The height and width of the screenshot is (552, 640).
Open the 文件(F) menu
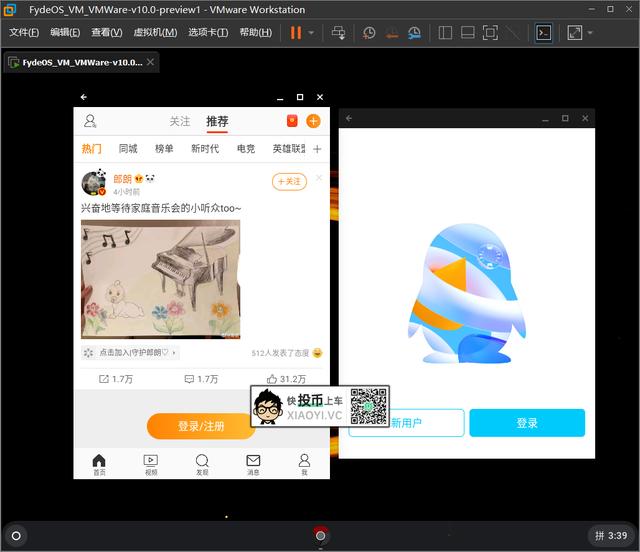tap(24, 32)
